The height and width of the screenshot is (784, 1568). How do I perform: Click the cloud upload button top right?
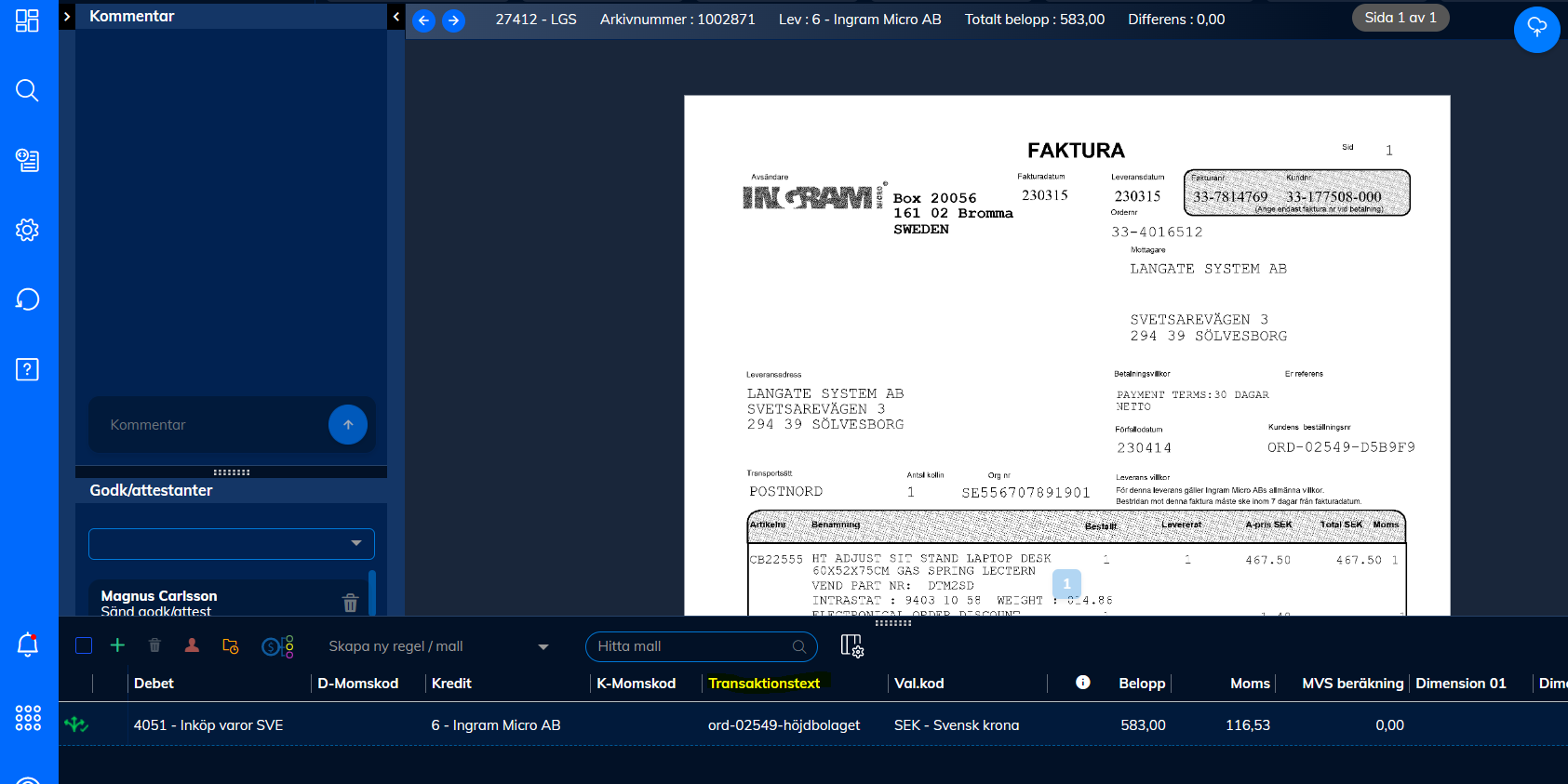1536,30
